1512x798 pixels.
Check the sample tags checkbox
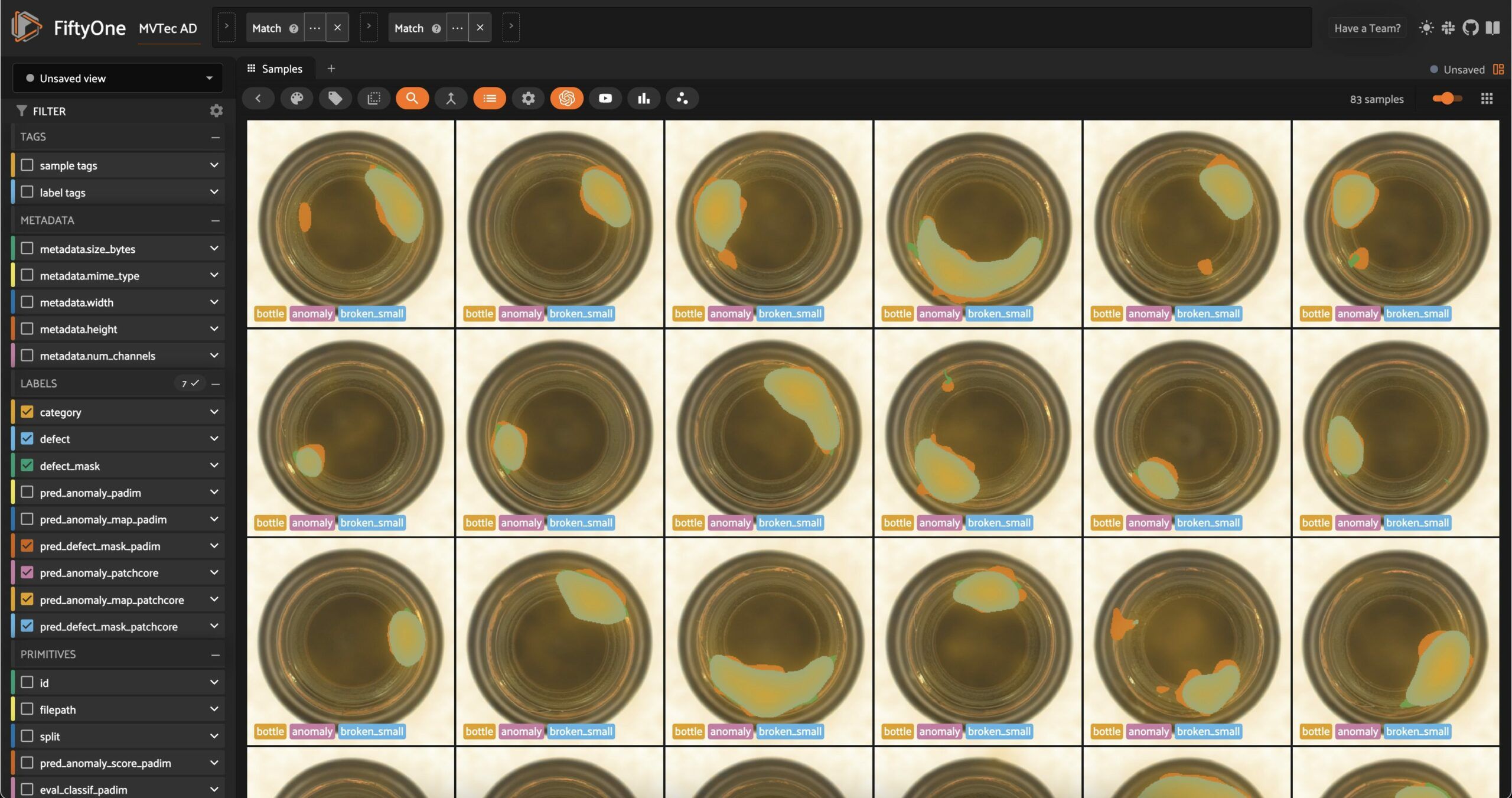coord(27,165)
